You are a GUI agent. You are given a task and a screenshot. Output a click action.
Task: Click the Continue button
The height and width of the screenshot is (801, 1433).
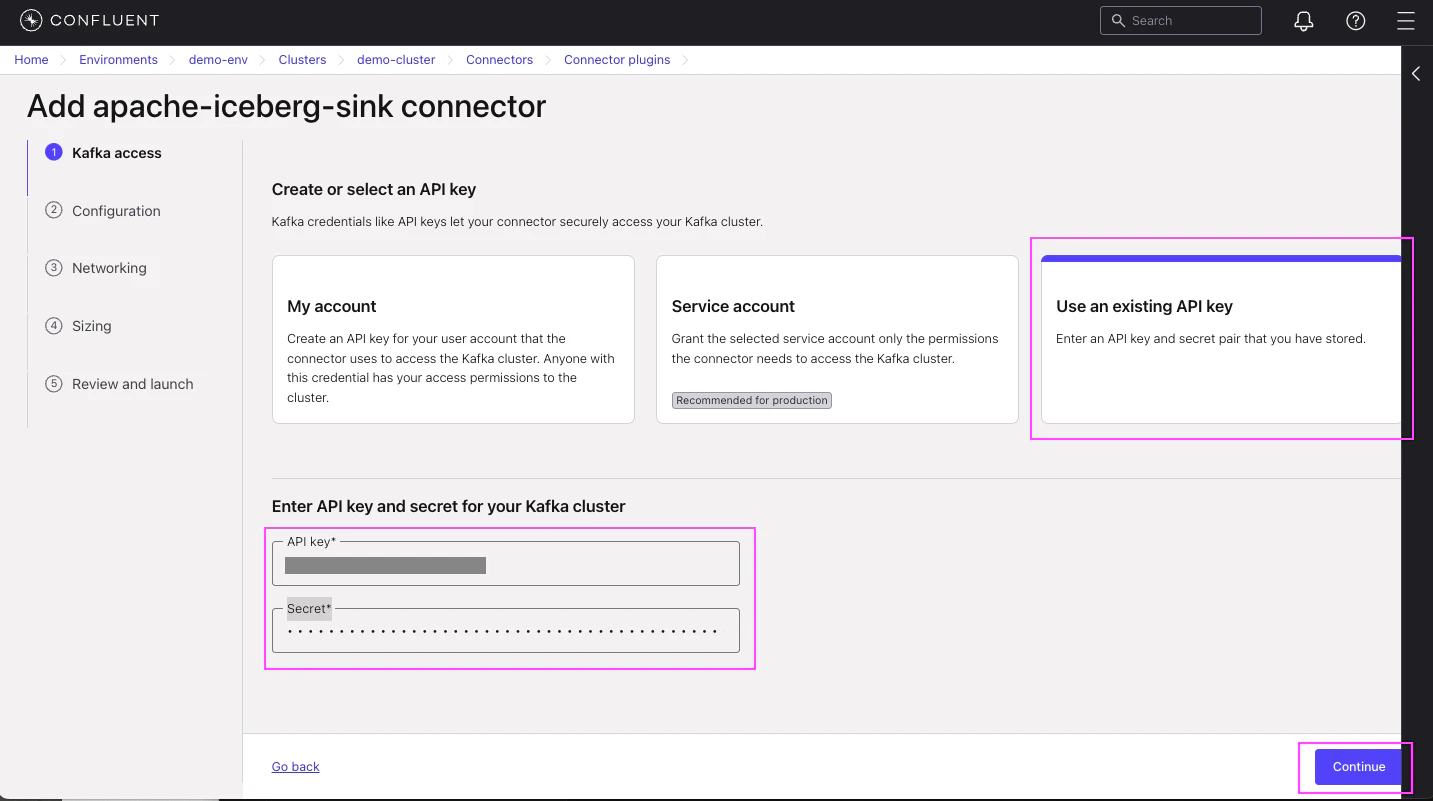pos(1359,767)
